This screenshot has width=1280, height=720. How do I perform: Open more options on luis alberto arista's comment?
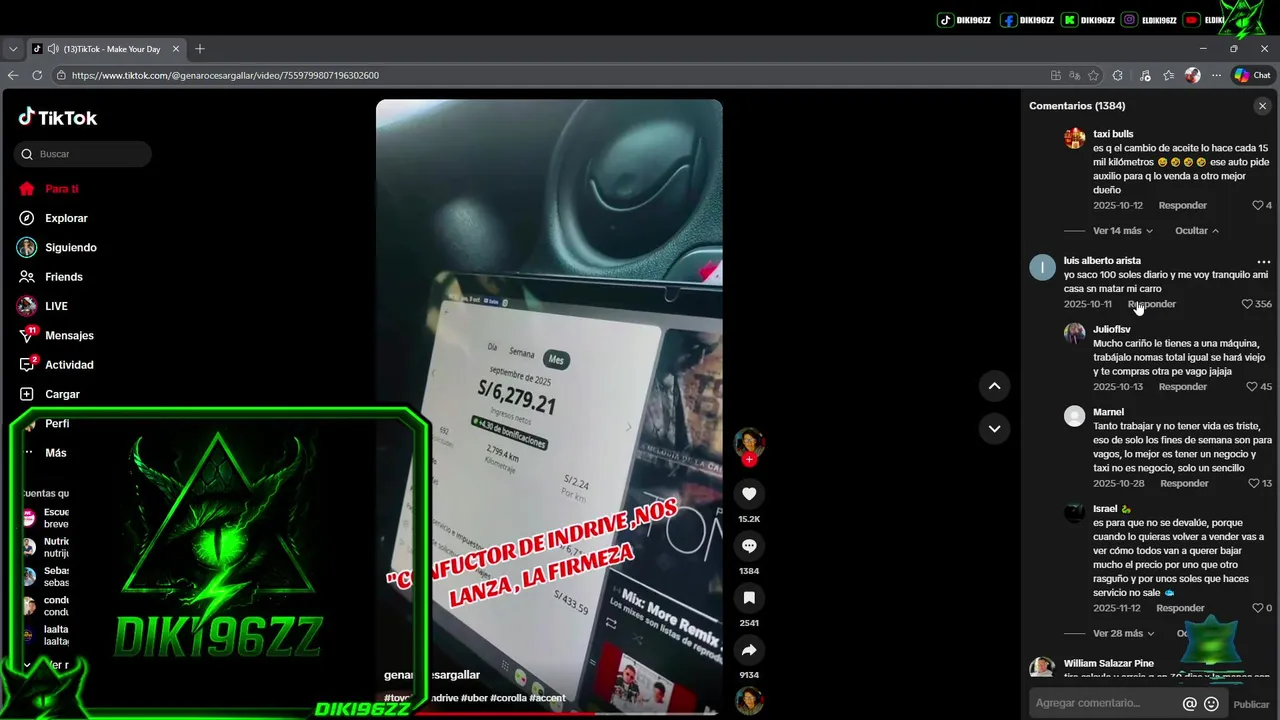point(1263,262)
